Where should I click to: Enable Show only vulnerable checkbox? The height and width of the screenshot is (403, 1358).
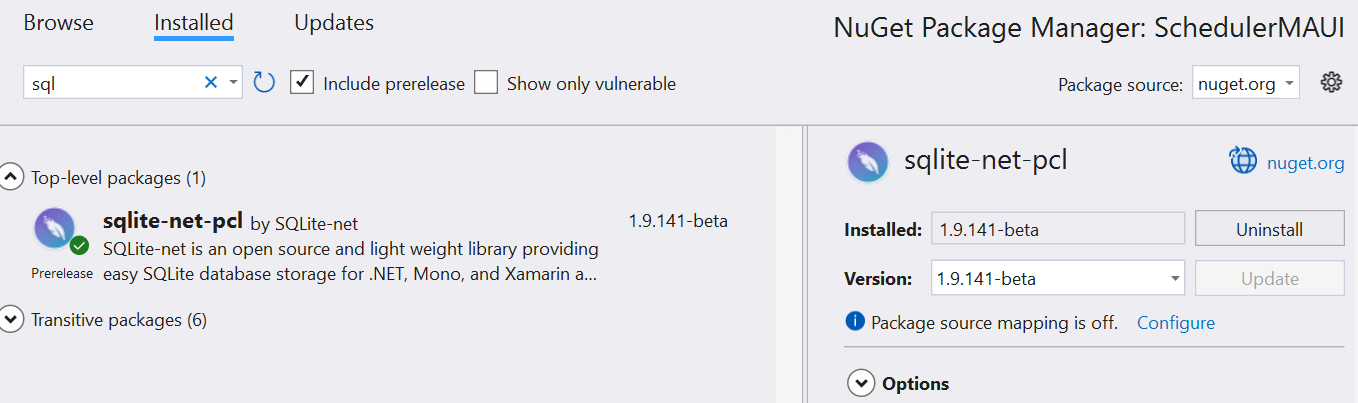[x=486, y=83]
